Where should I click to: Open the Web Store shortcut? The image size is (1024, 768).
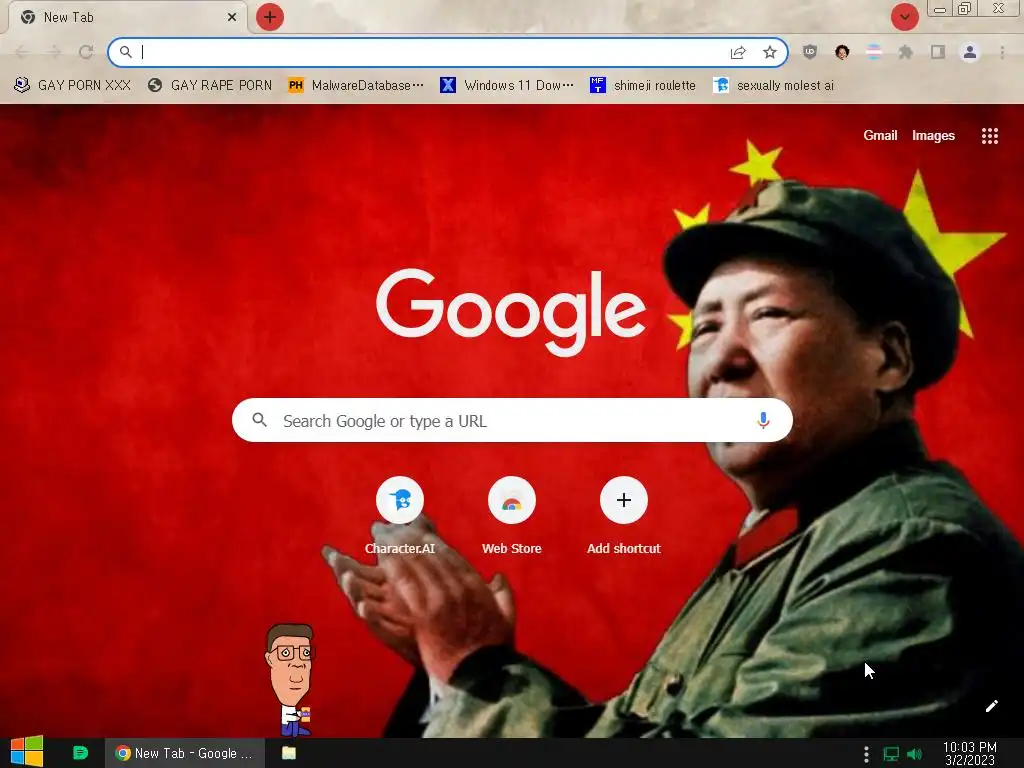click(x=512, y=516)
